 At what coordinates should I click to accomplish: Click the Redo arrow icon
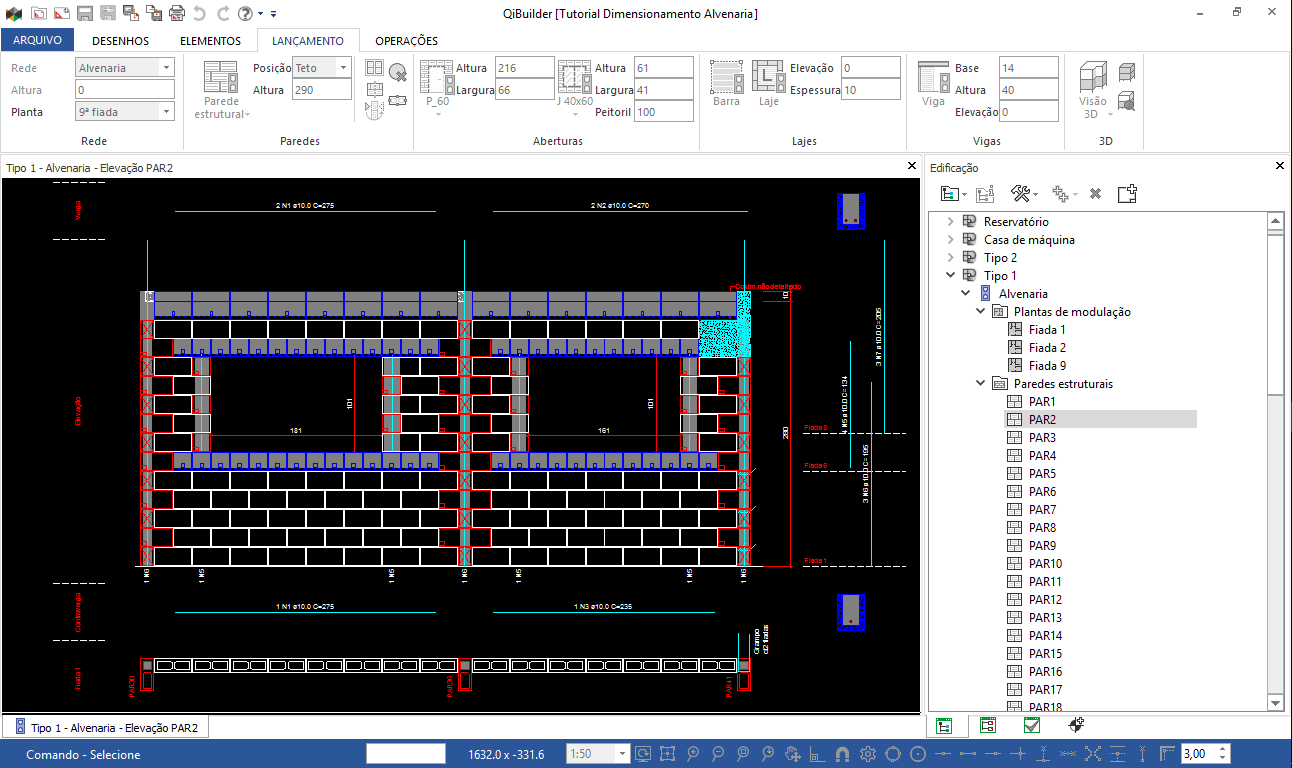pyautogui.click(x=222, y=13)
